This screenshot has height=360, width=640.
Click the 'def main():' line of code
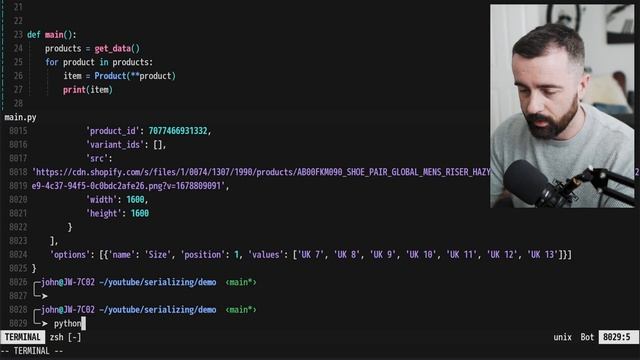point(52,35)
